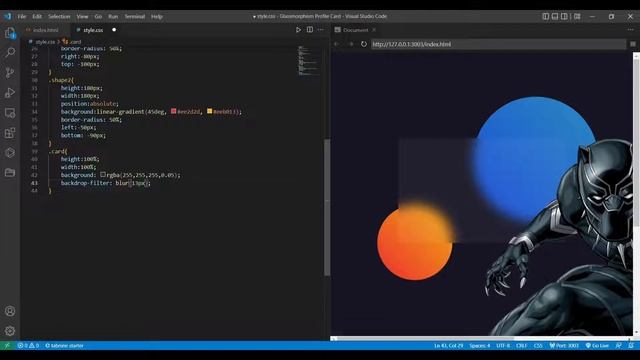Open the Manage gear icon
Viewport: 640px width, 360px height.
point(10,331)
